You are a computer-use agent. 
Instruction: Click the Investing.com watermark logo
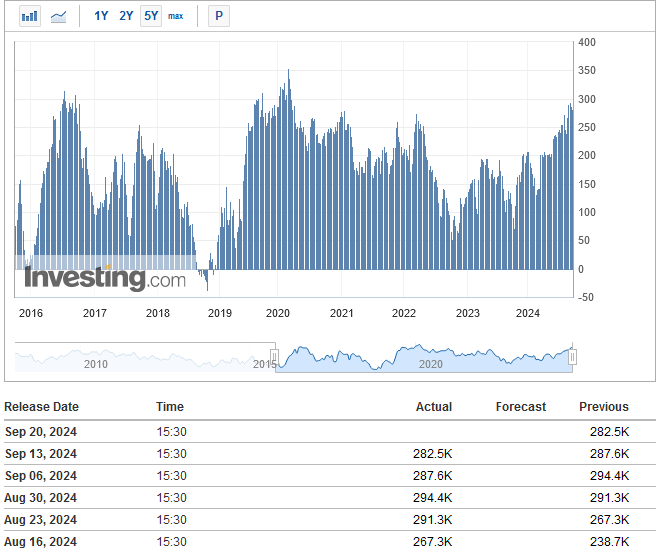[105, 278]
